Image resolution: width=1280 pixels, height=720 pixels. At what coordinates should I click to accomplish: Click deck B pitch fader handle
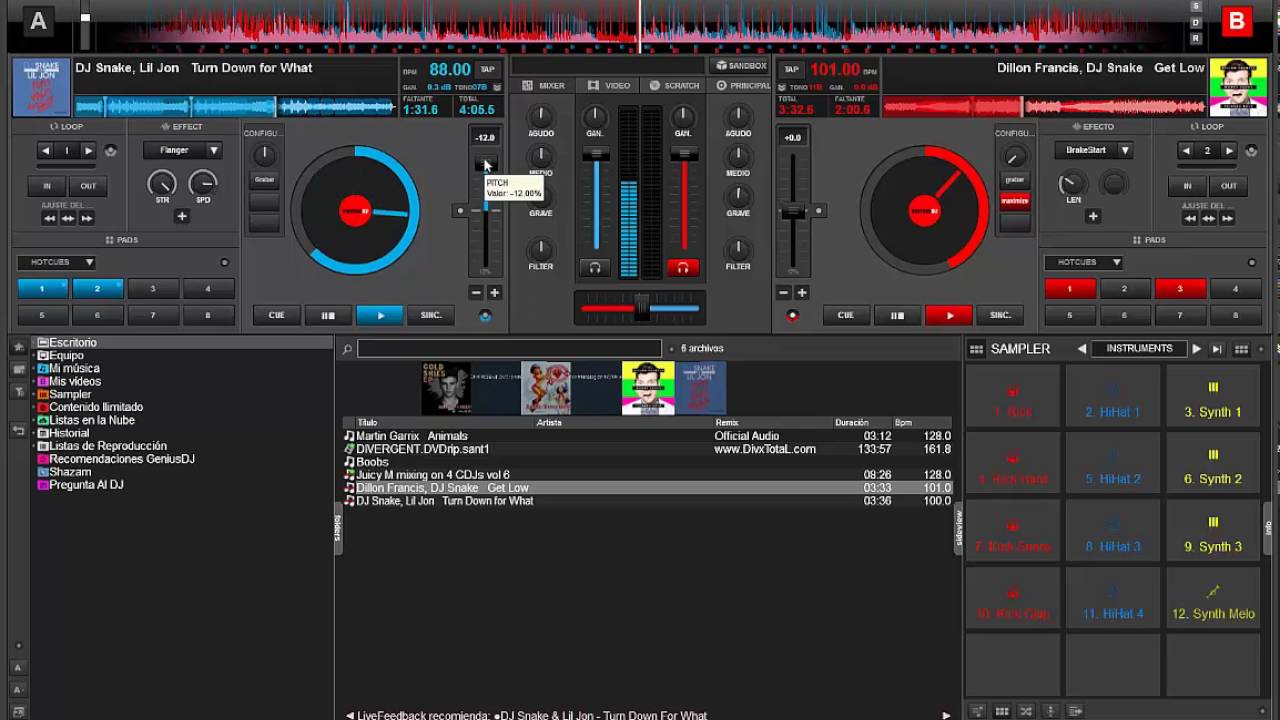pos(793,212)
